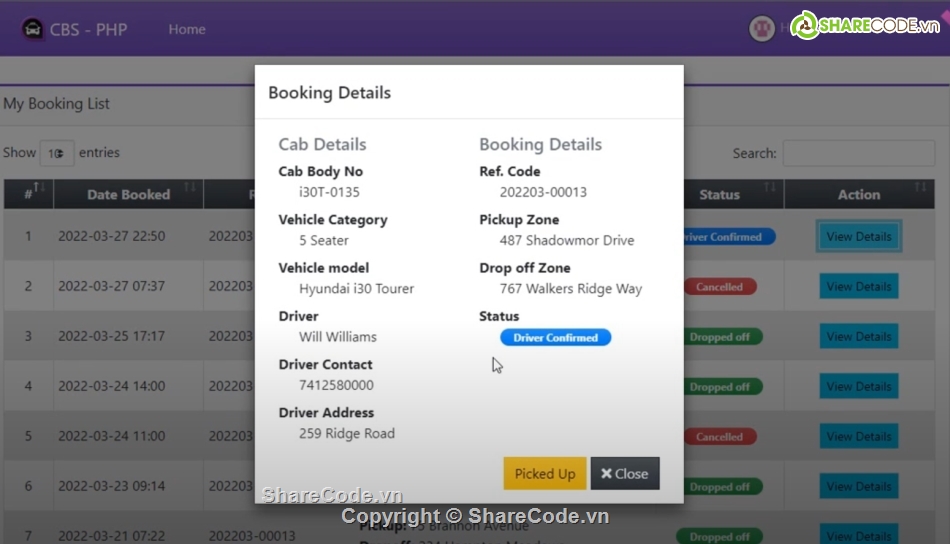Open the entries per page dropdown
Image resolution: width=950 pixels, height=544 pixels.
pos(57,153)
